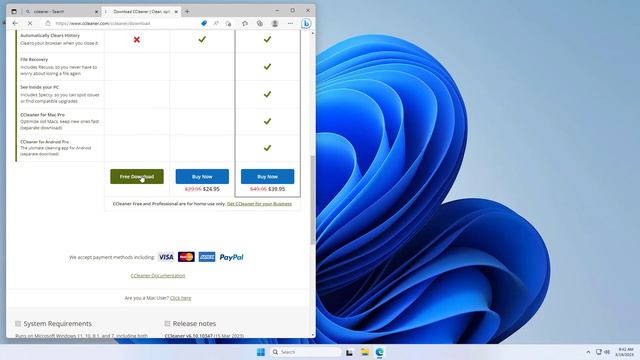View site information lock icon
The width and height of the screenshot is (640, 360).
pyautogui.click(x=48, y=23)
